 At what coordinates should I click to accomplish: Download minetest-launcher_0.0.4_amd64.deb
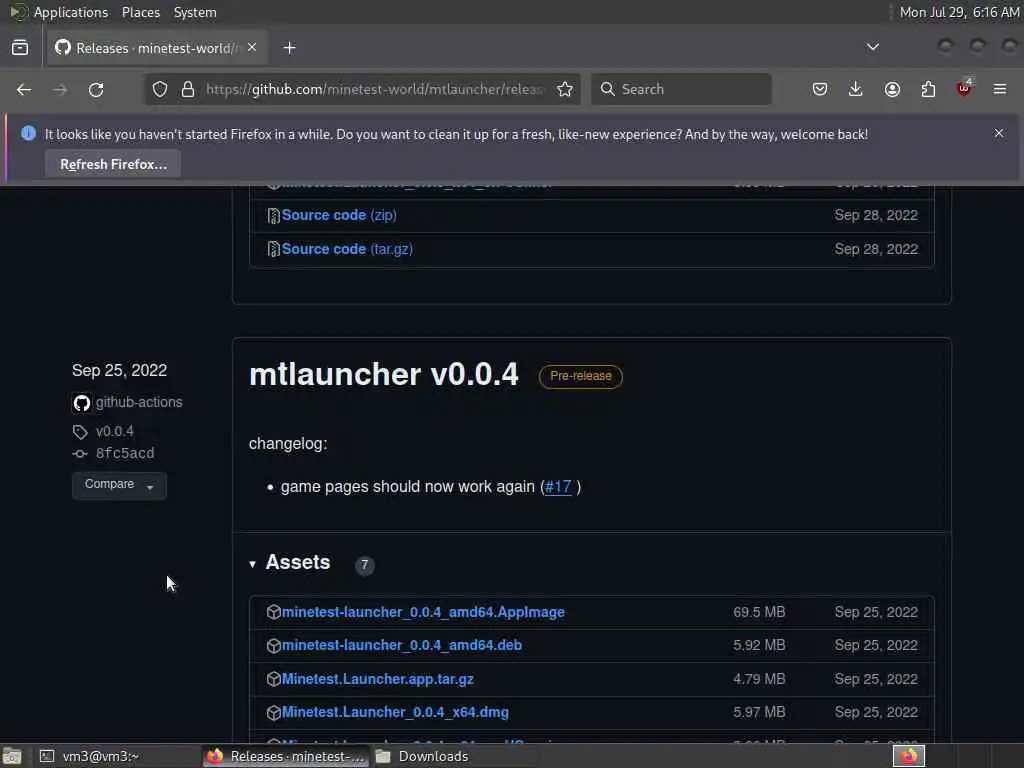[402, 645]
